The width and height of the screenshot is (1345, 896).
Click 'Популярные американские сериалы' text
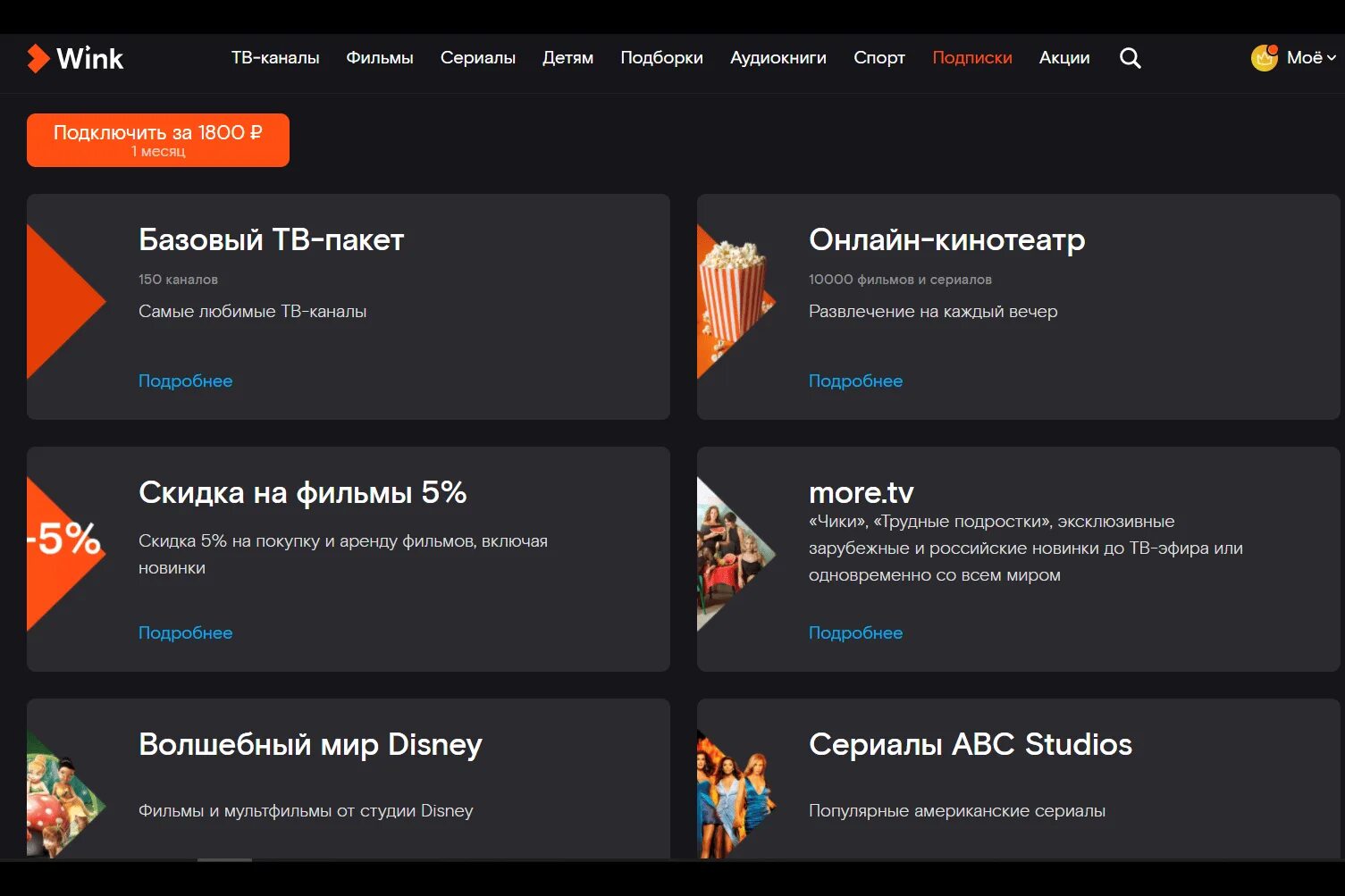957,811
